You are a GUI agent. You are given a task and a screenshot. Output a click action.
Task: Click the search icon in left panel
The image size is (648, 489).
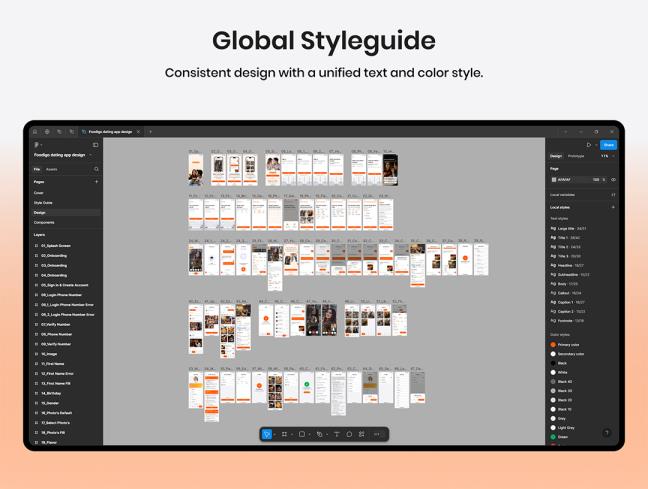pyautogui.click(x=96, y=169)
